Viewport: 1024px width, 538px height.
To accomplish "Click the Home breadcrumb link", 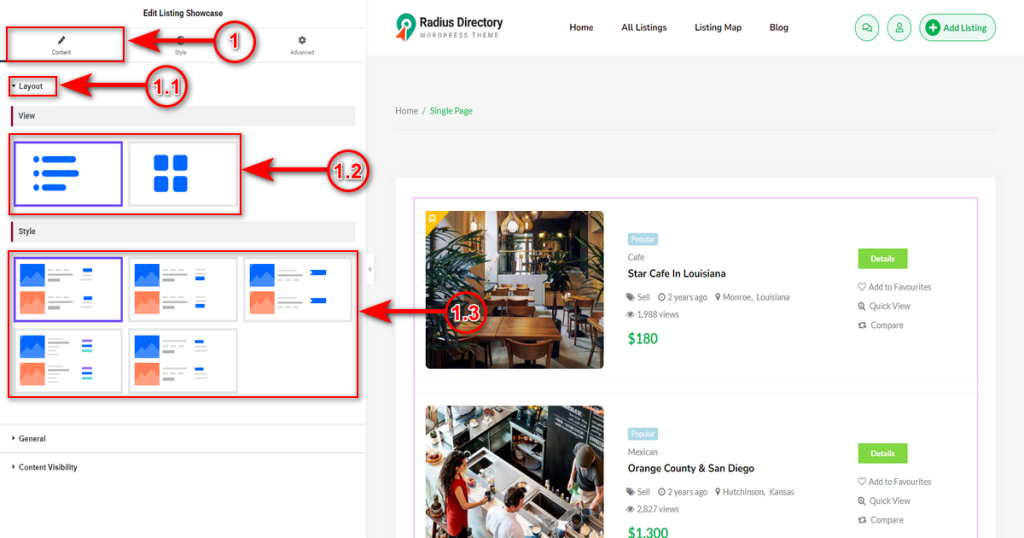I will click(406, 111).
